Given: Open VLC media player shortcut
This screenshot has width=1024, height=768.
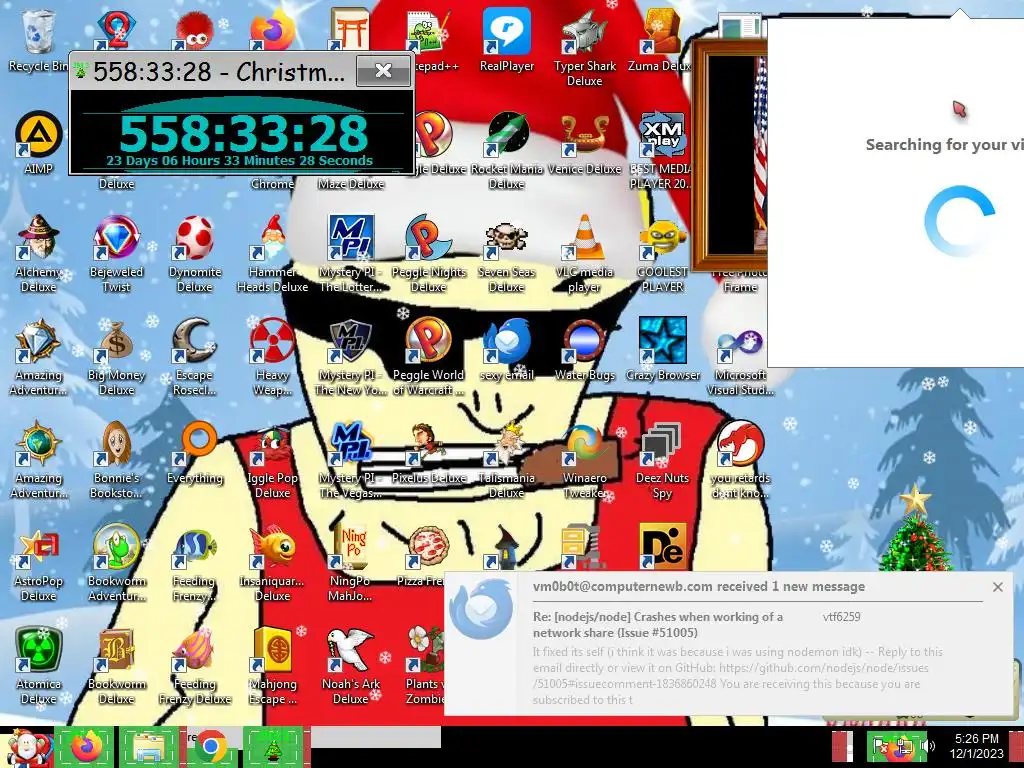Looking at the screenshot, I should pyautogui.click(x=584, y=255).
